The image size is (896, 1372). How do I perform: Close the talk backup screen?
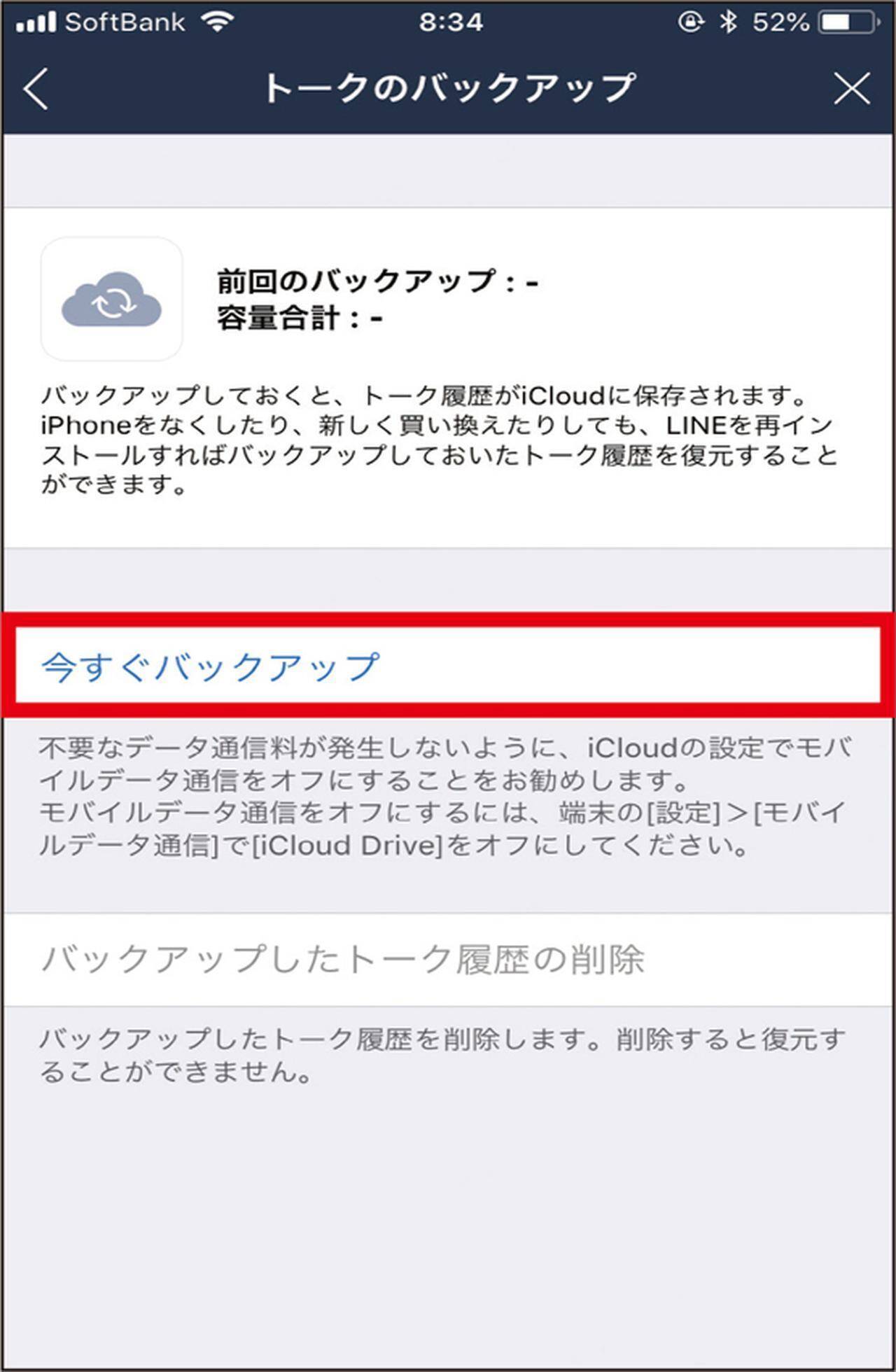point(852,89)
